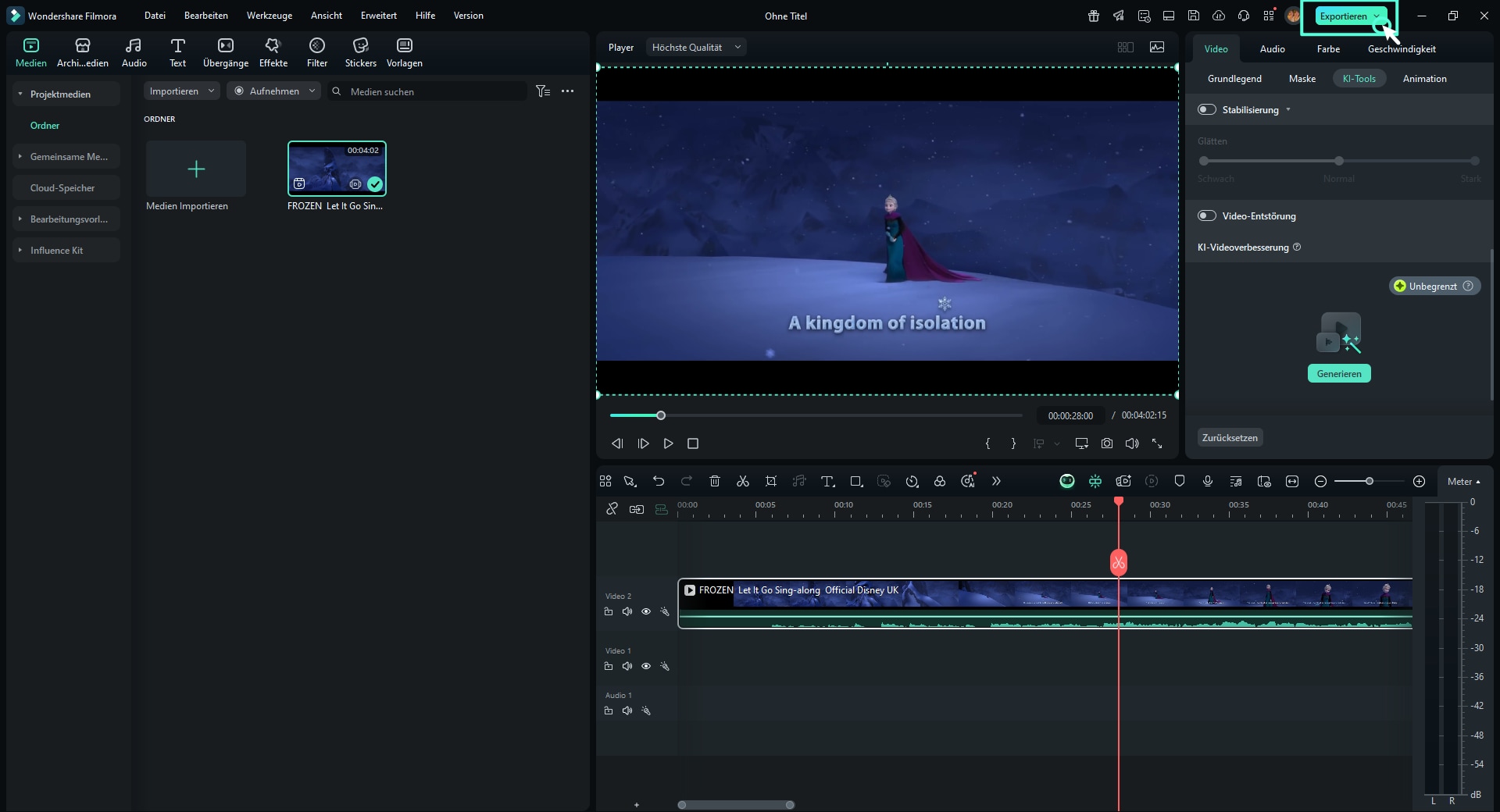Click the zoom out minus icon on timeline

pyautogui.click(x=1320, y=481)
